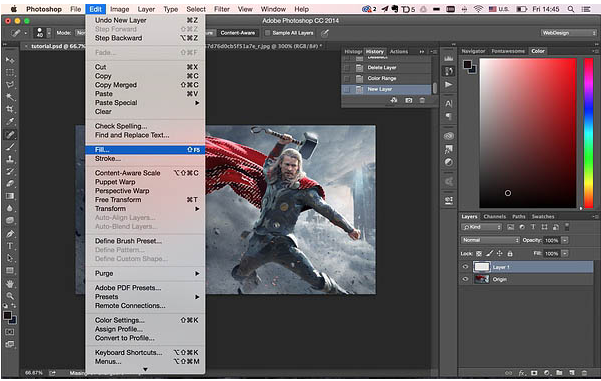Create new layer from Layers panel footer
Image resolution: width=601 pixels, height=381 pixels.
point(572,373)
